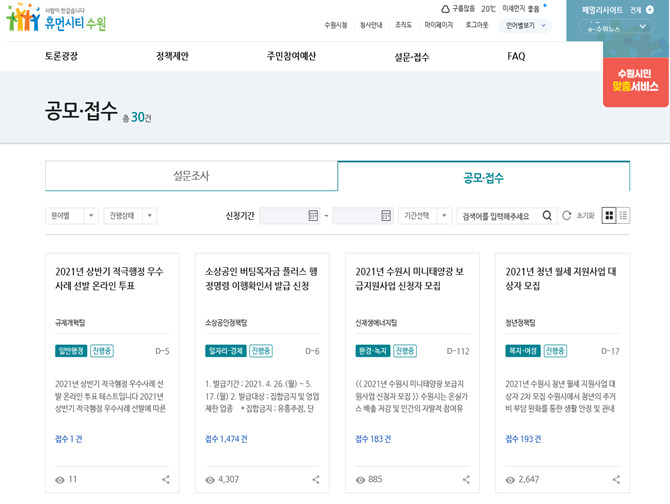Click the Human City Suwon logo
Image resolution: width=670 pixels, height=504 pixels.
click(56, 18)
